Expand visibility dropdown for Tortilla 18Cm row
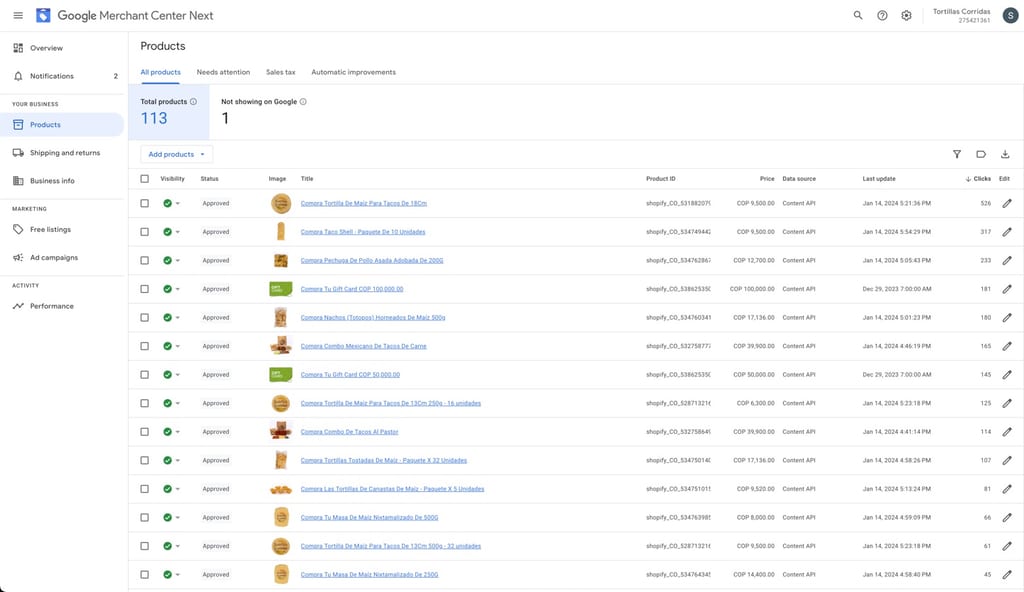 178,203
